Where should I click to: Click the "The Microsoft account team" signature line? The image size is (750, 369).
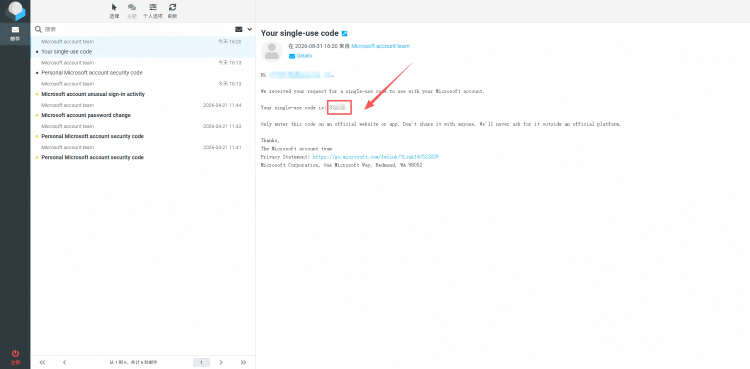click(x=296, y=148)
